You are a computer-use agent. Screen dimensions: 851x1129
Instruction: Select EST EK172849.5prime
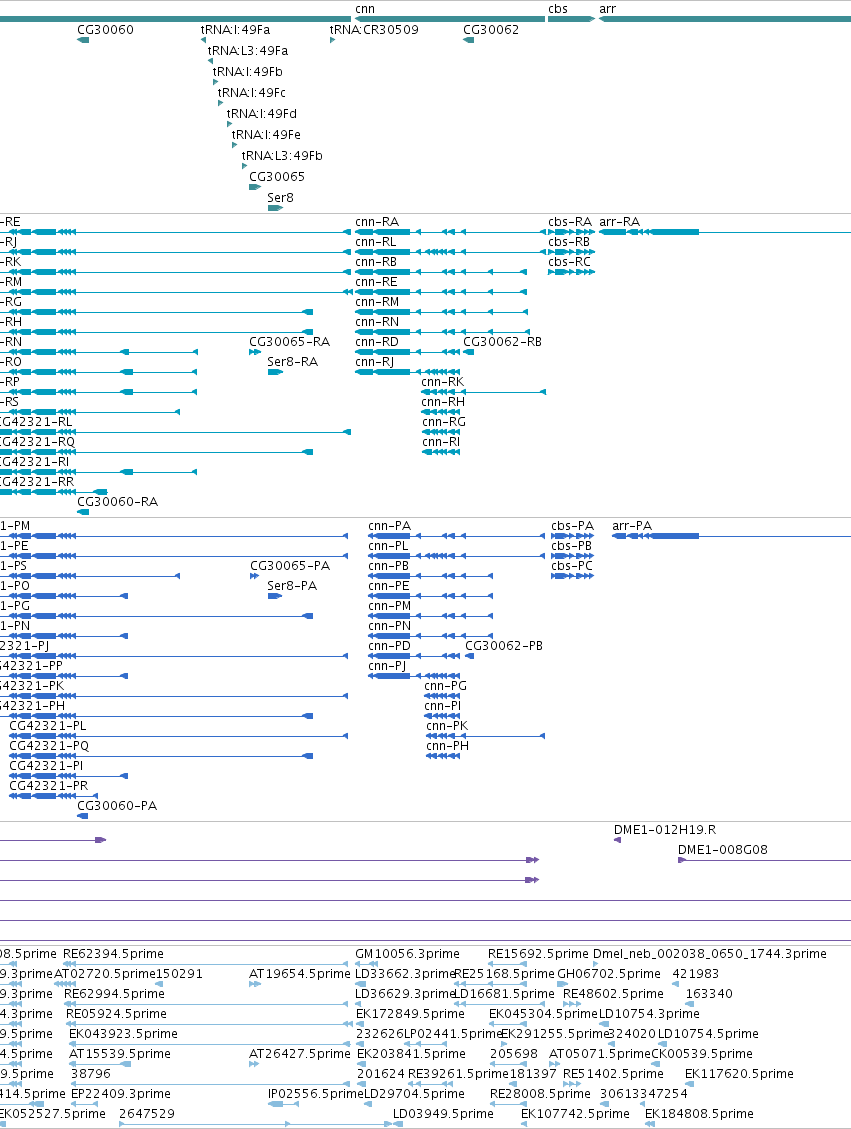[411, 1014]
